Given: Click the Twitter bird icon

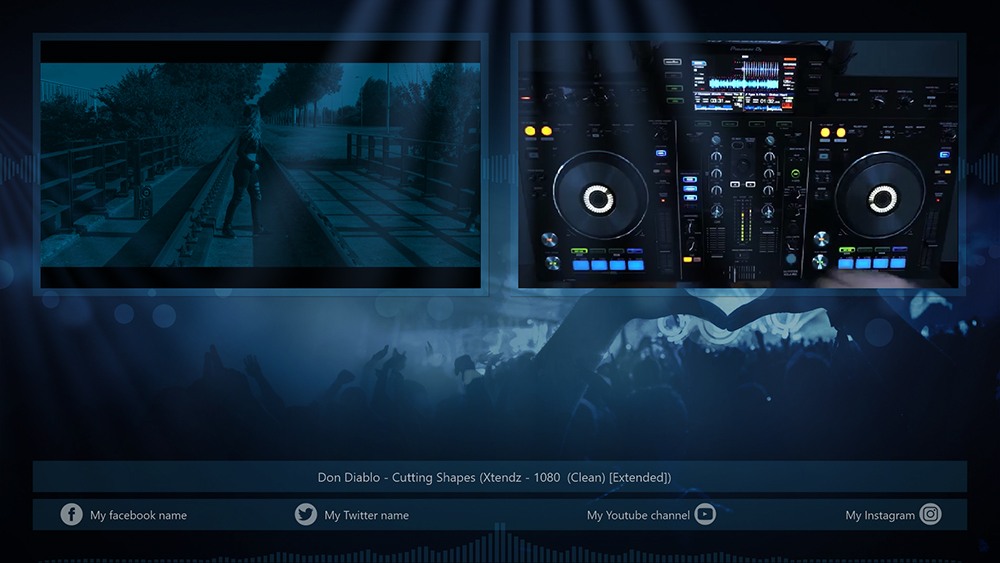Looking at the screenshot, I should [305, 515].
